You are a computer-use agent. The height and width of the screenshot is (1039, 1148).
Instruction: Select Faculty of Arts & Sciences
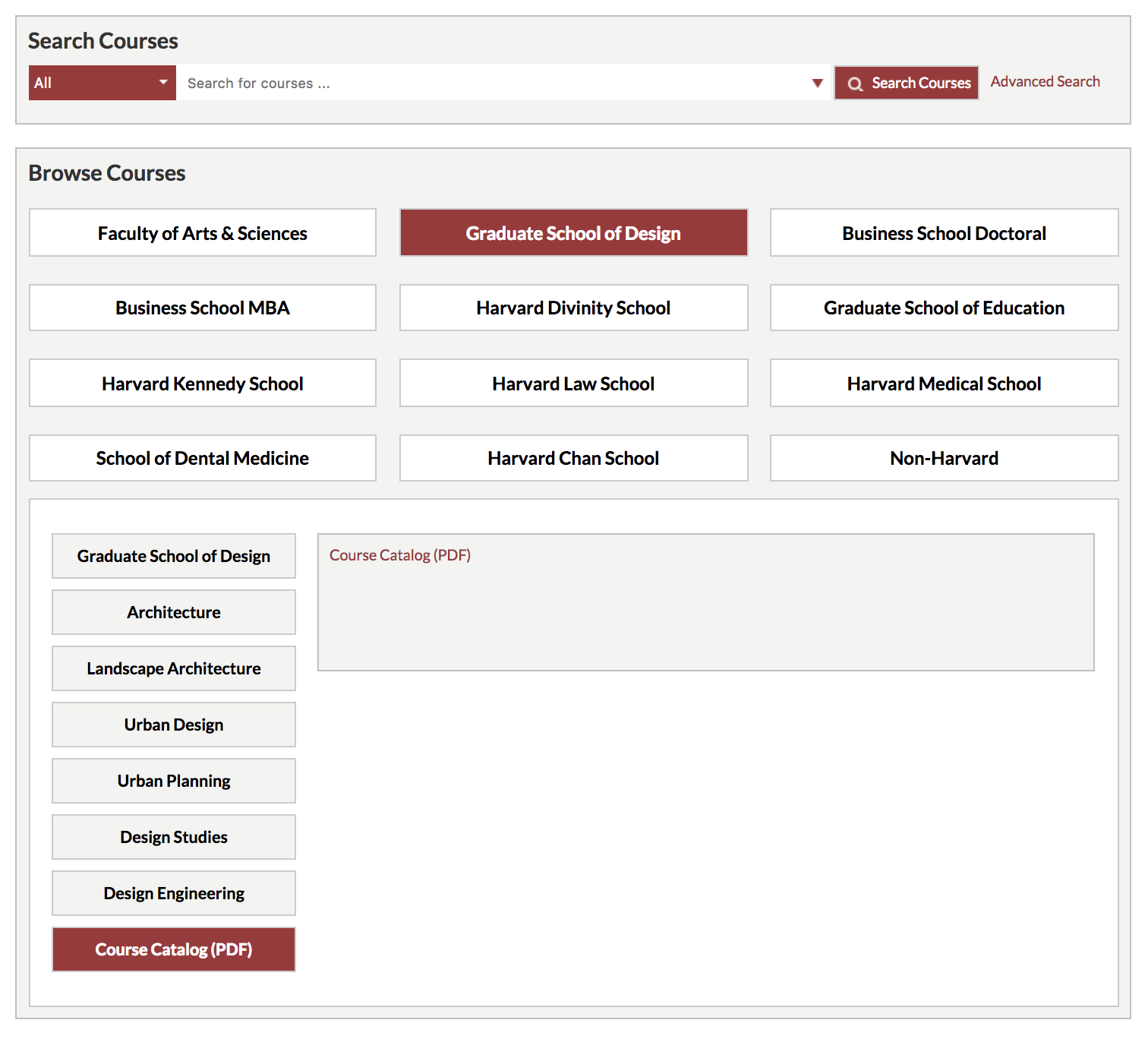(x=203, y=233)
